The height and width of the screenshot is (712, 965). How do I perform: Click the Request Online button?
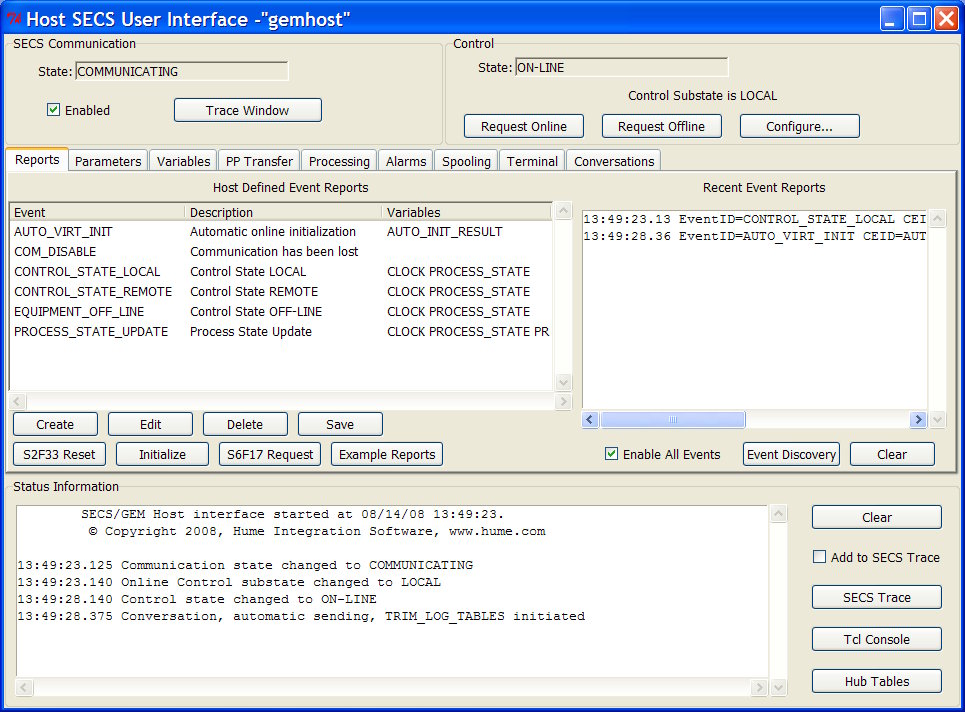524,126
